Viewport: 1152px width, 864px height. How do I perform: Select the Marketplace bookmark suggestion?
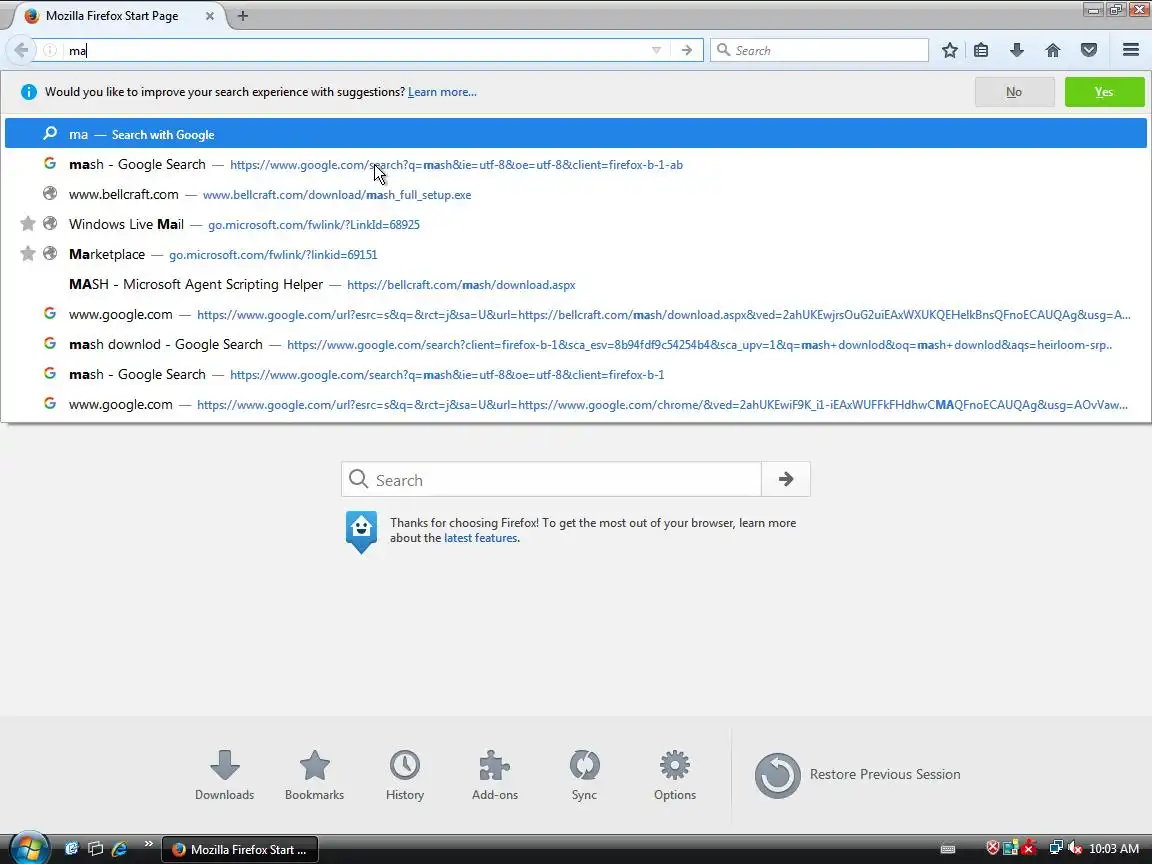(576, 254)
